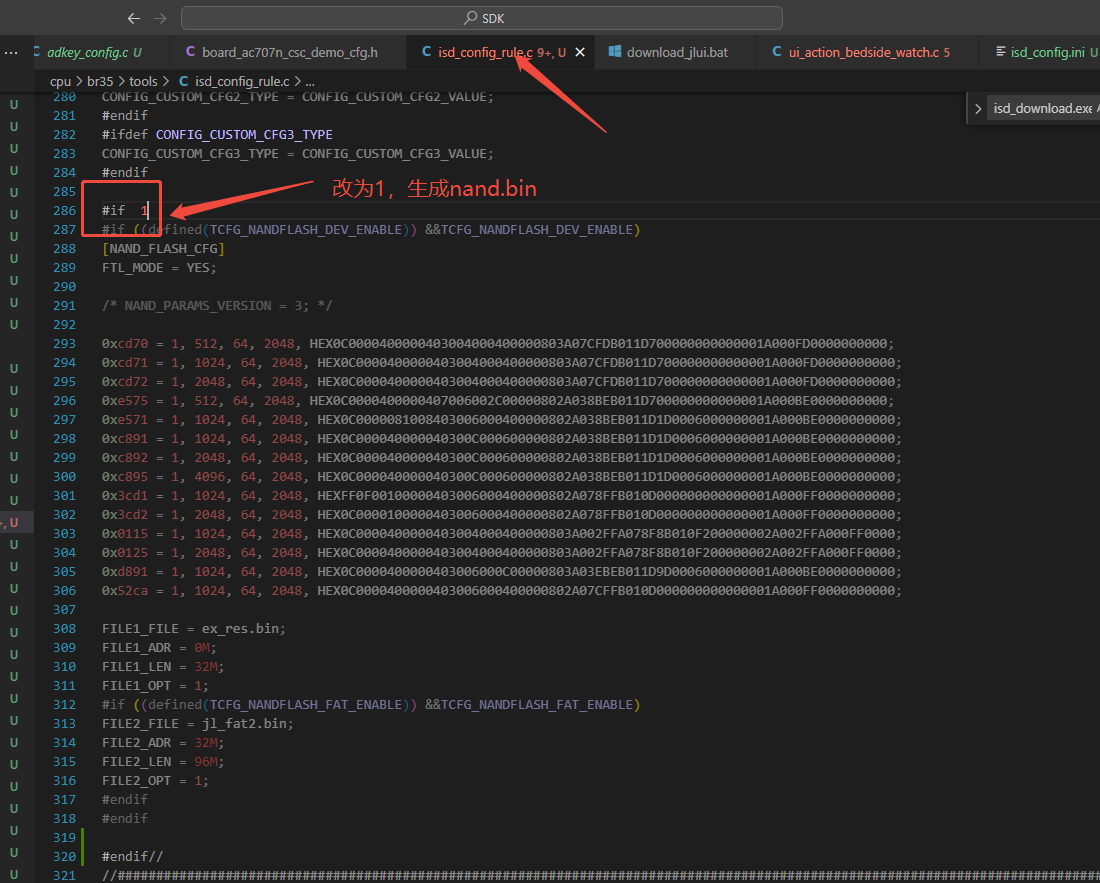Open the tools breadcrumb folder
The width and height of the screenshot is (1100, 883).
point(143,82)
